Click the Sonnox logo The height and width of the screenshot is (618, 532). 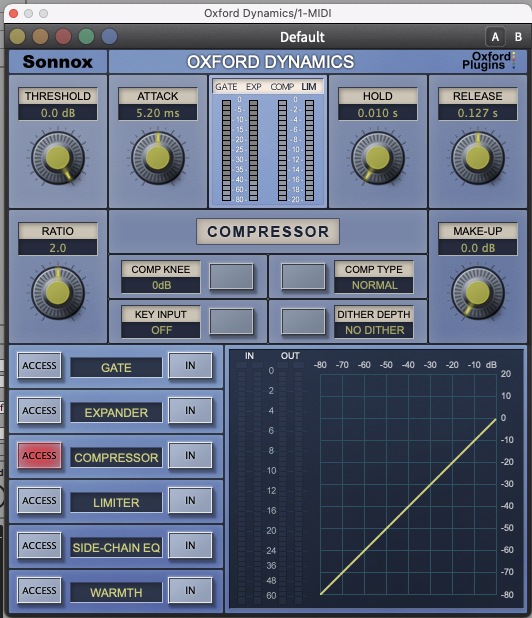click(58, 62)
